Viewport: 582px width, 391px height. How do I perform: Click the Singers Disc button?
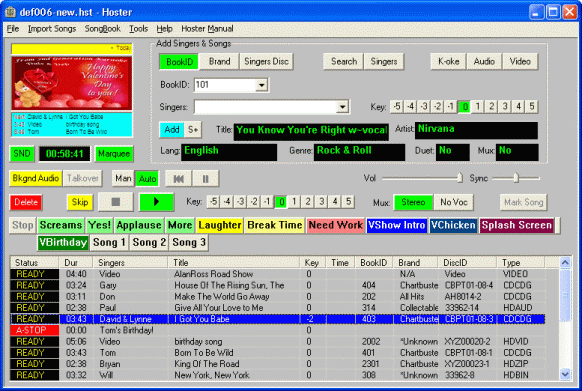click(x=267, y=62)
